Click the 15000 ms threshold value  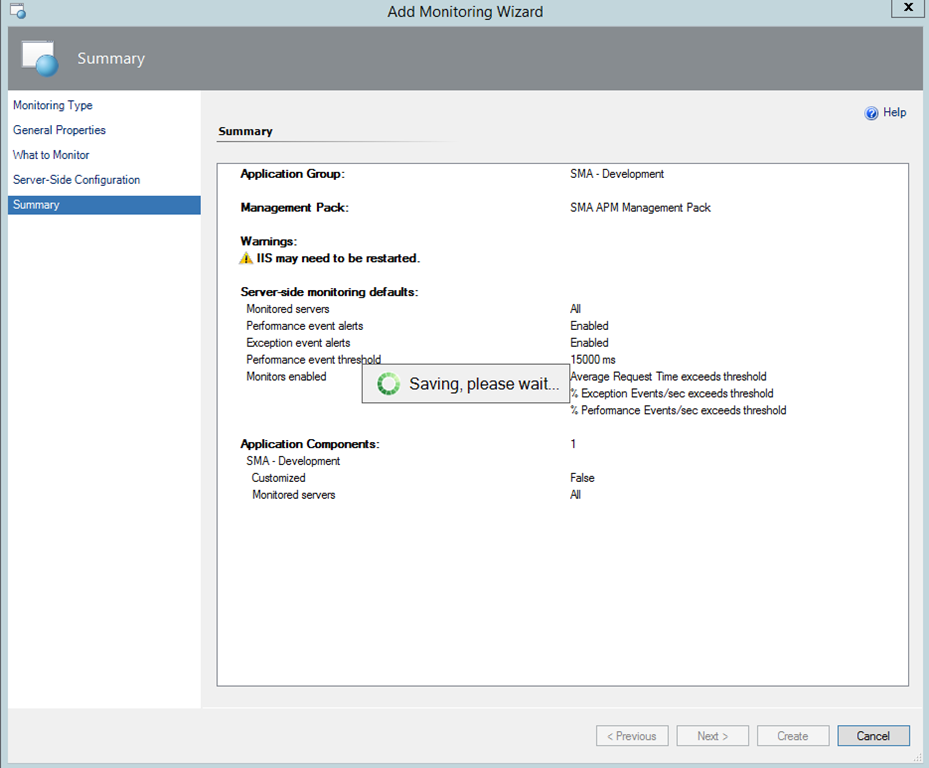pos(593,360)
